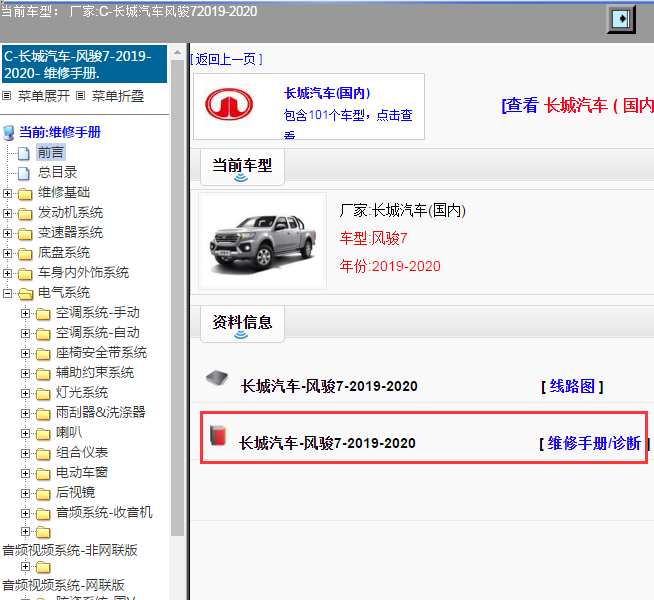Click the 电动车窗 folder icon
The height and width of the screenshot is (600, 654).
click(x=43, y=474)
